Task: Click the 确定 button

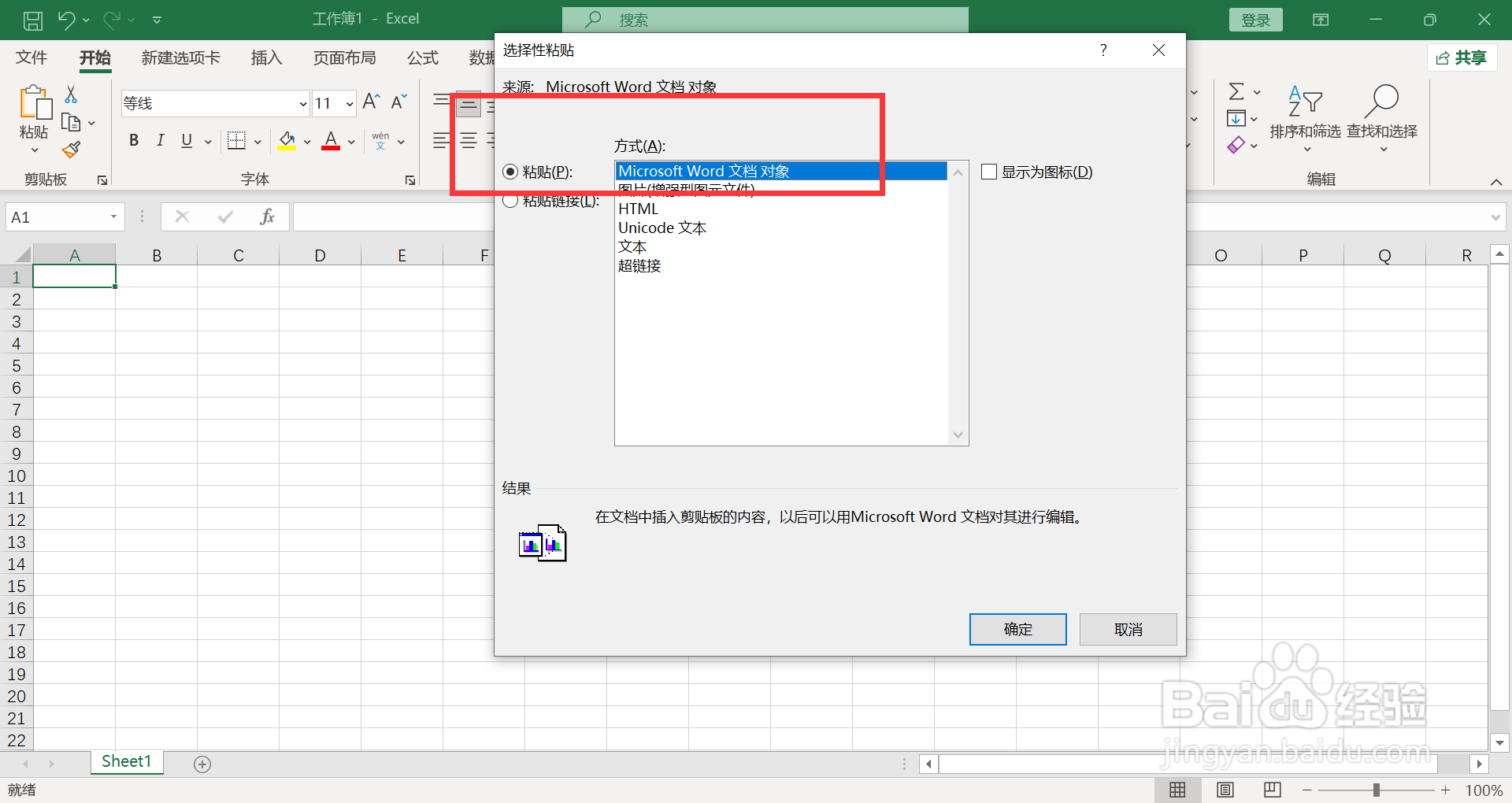Action: click(x=1018, y=629)
